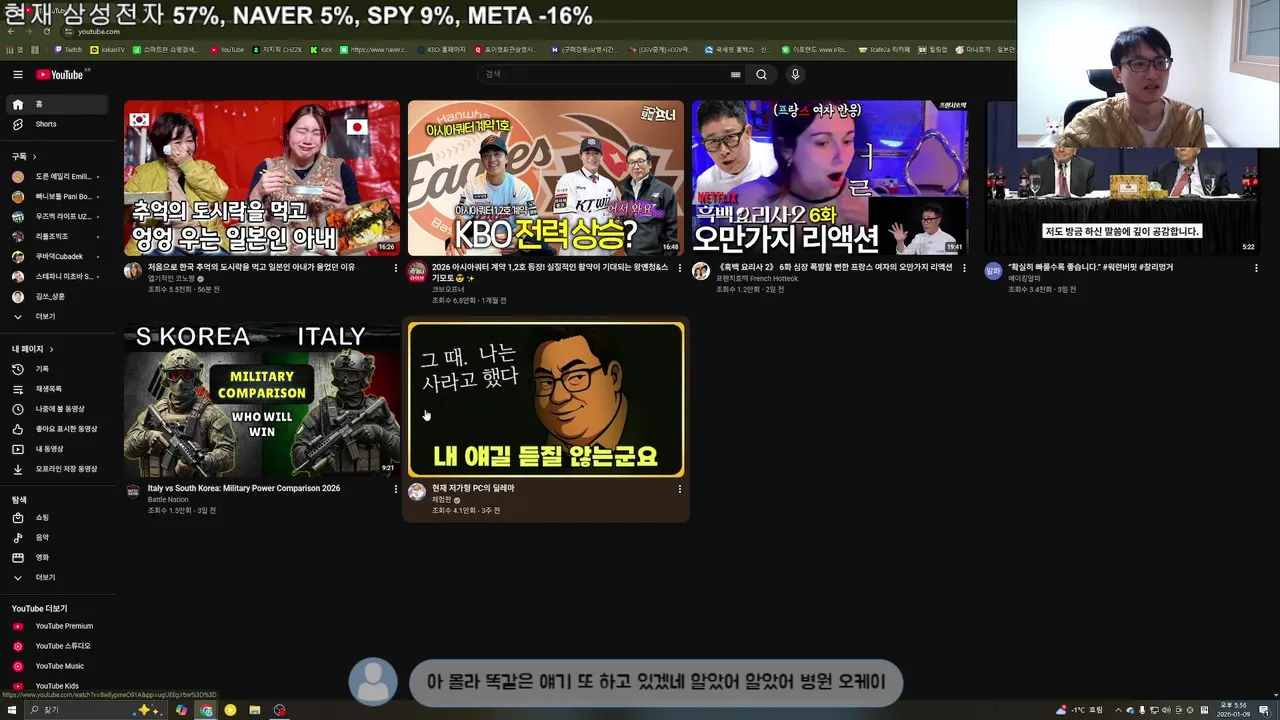Open 좋아요 표시한 동영상 list

(58, 429)
